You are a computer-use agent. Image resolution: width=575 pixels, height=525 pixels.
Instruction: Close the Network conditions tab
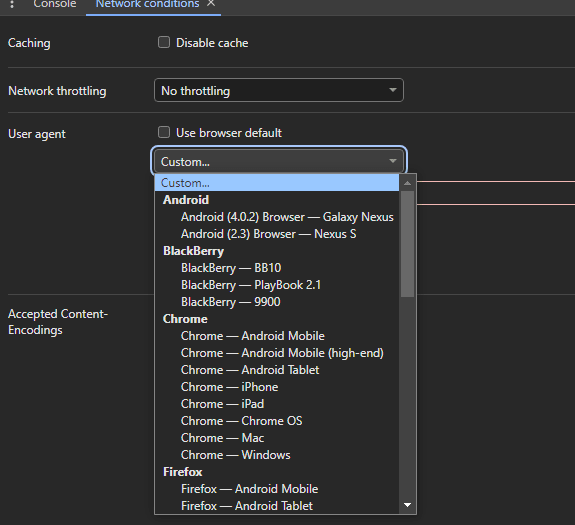coord(210,3)
